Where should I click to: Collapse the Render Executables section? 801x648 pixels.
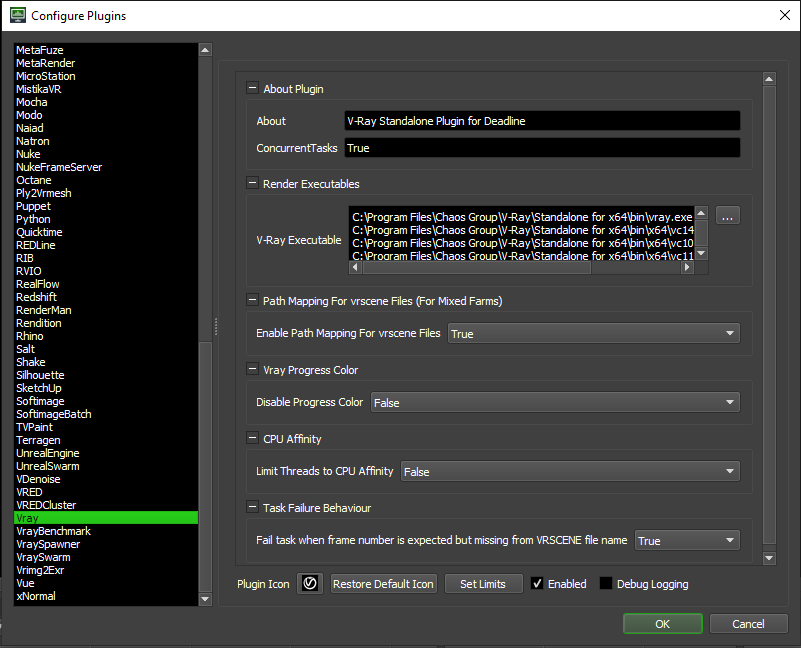click(252, 183)
